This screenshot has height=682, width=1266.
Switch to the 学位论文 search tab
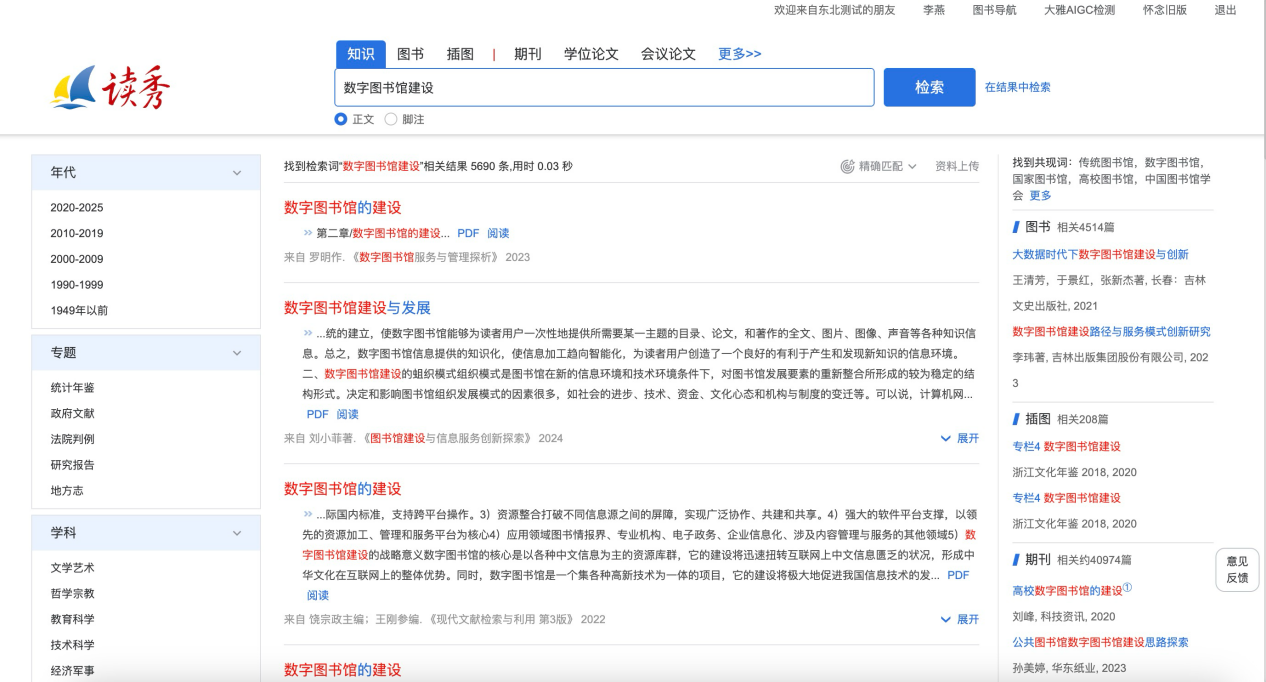click(x=591, y=54)
